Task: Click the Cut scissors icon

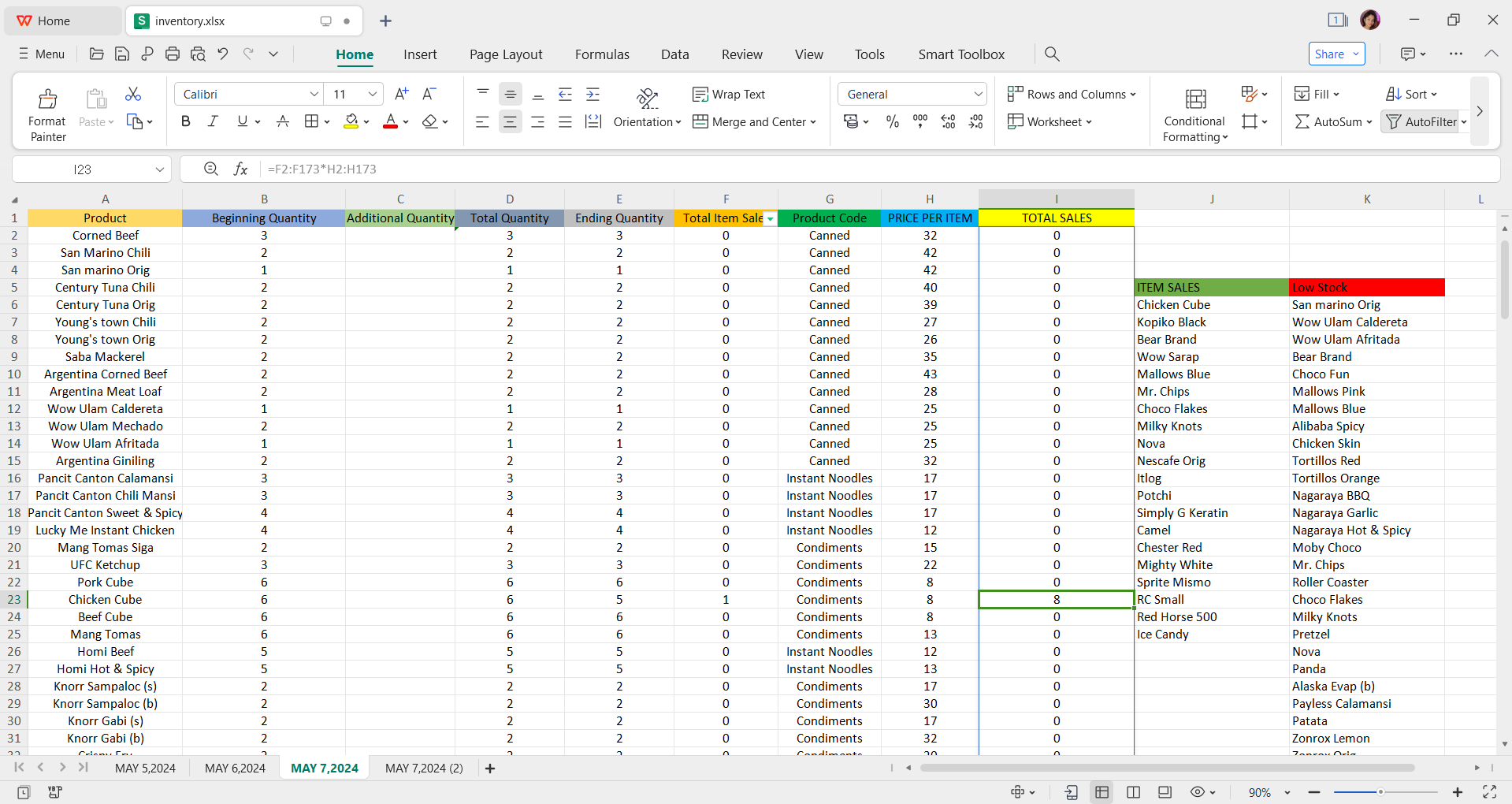Action: (x=133, y=94)
